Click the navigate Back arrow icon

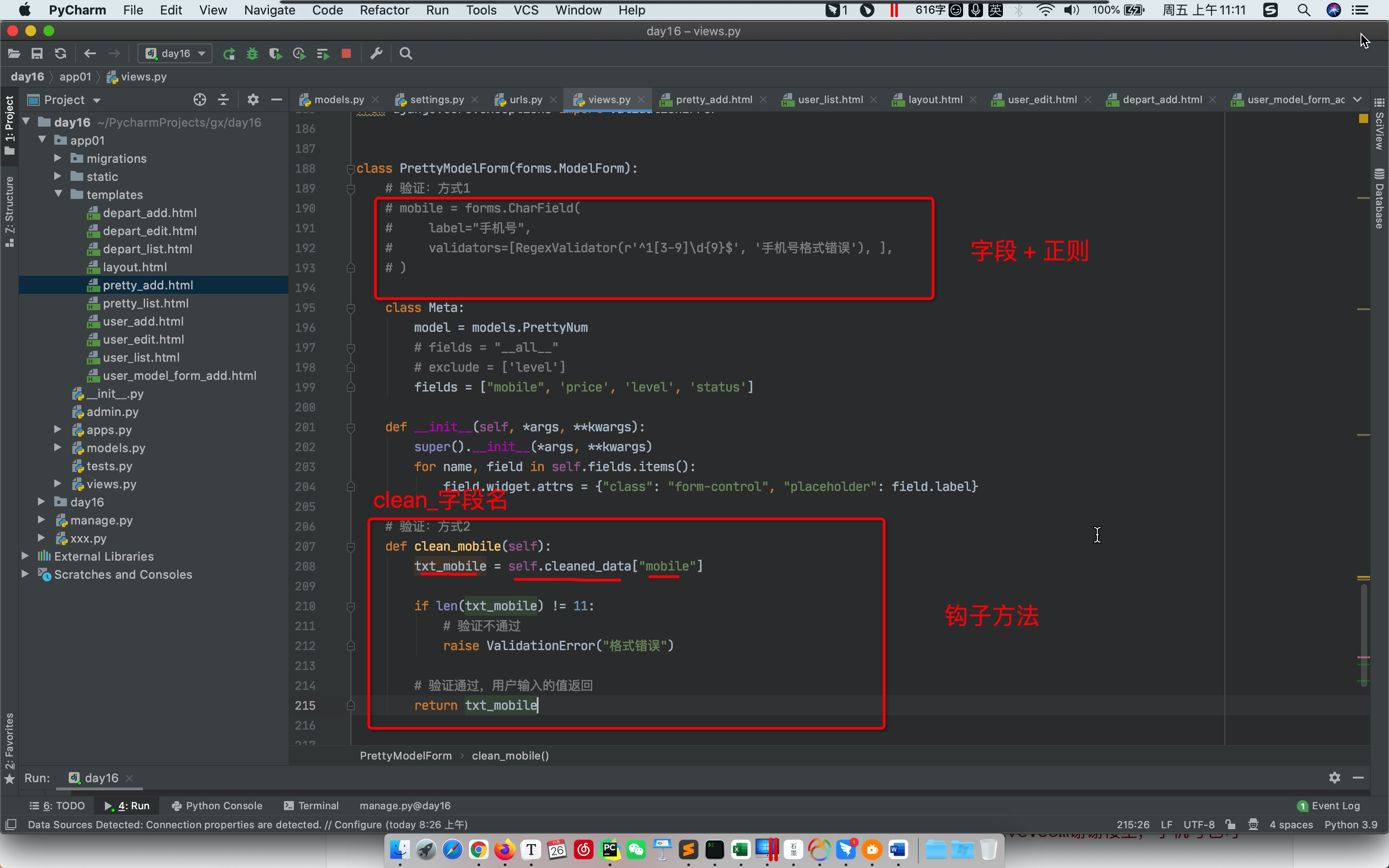coord(90,53)
